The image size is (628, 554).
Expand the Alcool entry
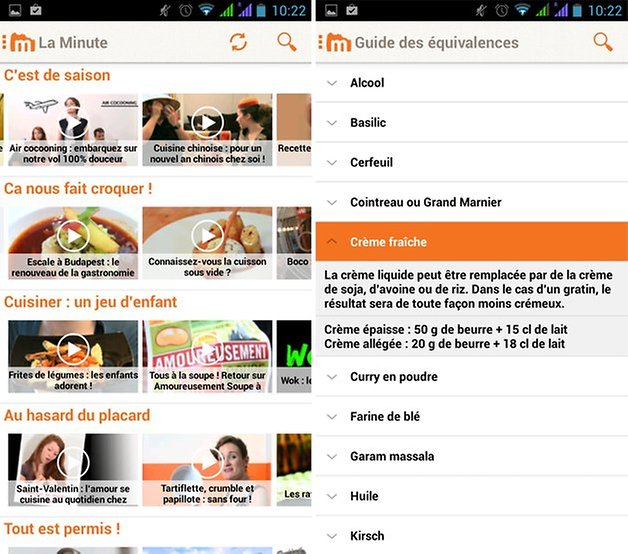pyautogui.click(x=472, y=83)
